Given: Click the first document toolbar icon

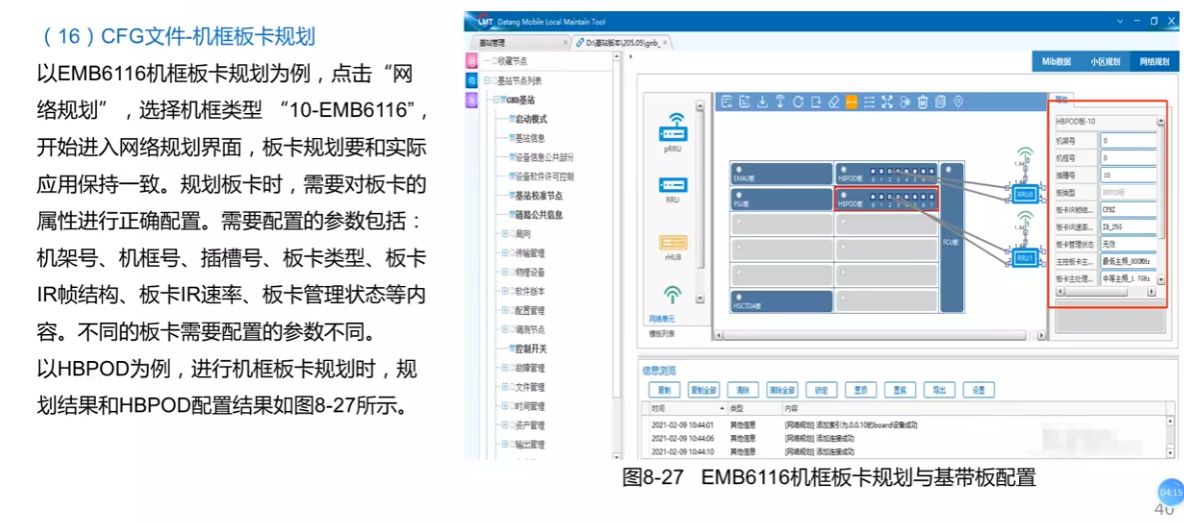Looking at the screenshot, I should (726, 102).
